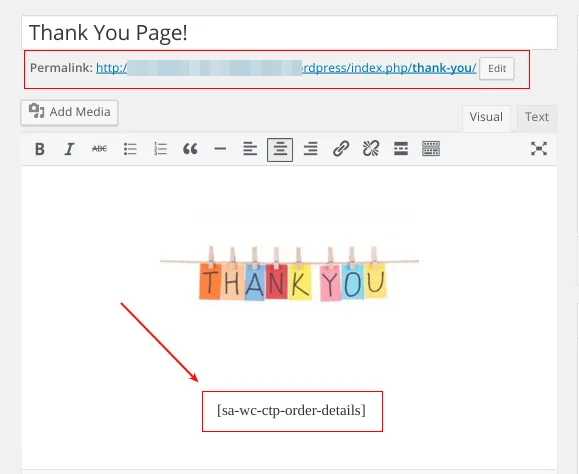Toggle center alignment button
Viewport: 579px width, 474px height.
coord(280,150)
